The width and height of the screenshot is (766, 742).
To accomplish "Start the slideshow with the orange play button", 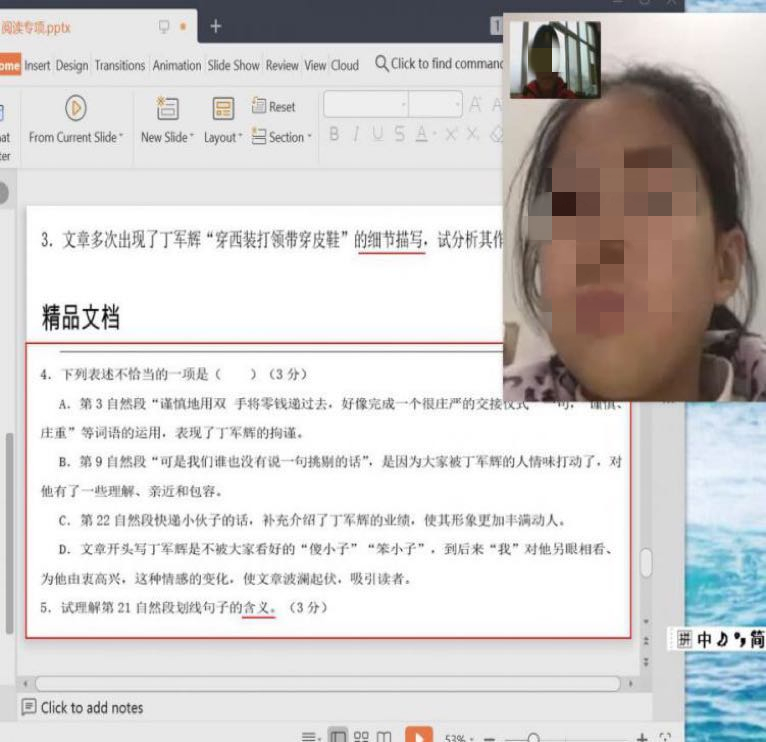I will pos(418,738).
